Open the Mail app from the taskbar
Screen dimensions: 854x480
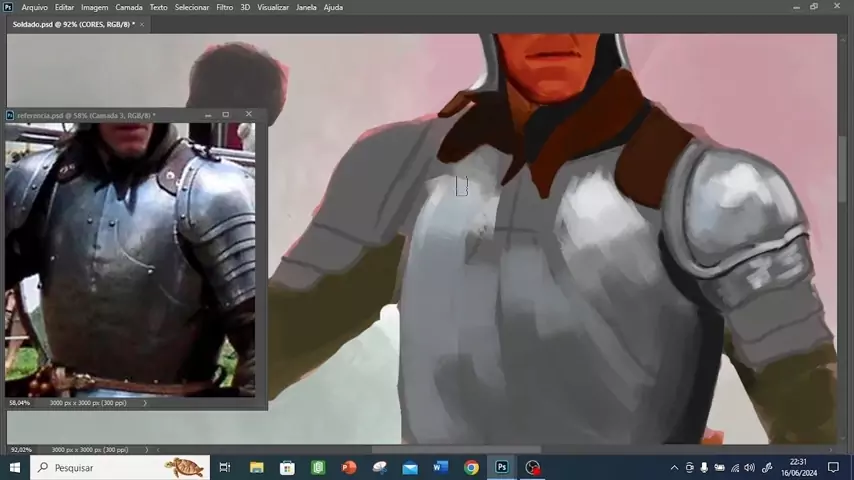click(x=410, y=467)
